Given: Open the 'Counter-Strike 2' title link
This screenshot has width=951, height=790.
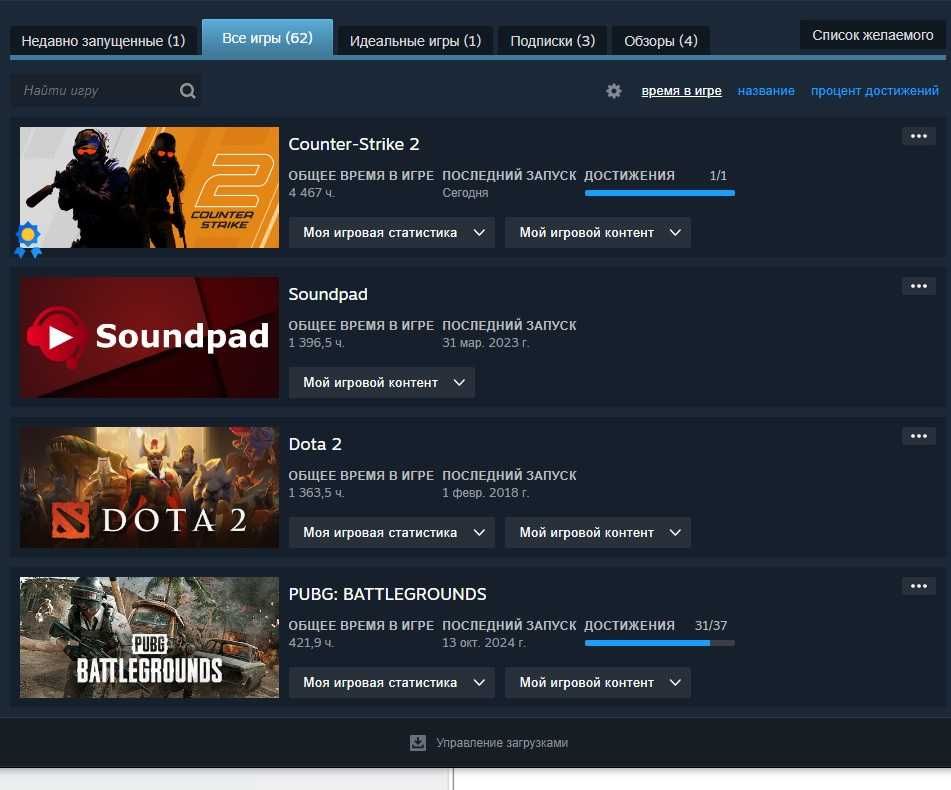Looking at the screenshot, I should (354, 144).
